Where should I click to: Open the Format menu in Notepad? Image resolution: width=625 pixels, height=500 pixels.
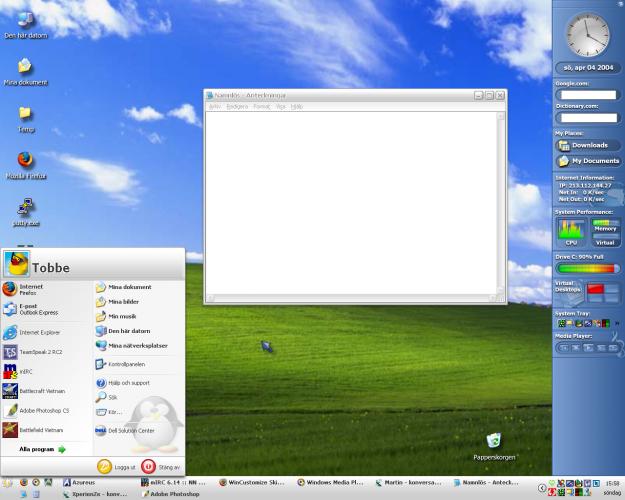(261, 106)
